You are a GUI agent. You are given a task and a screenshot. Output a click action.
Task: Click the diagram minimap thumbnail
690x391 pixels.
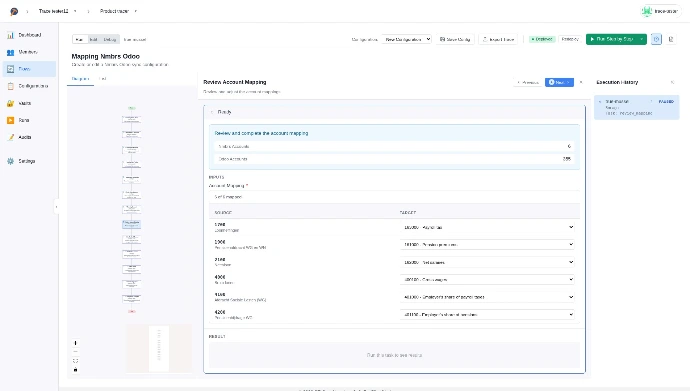[x=159, y=349]
